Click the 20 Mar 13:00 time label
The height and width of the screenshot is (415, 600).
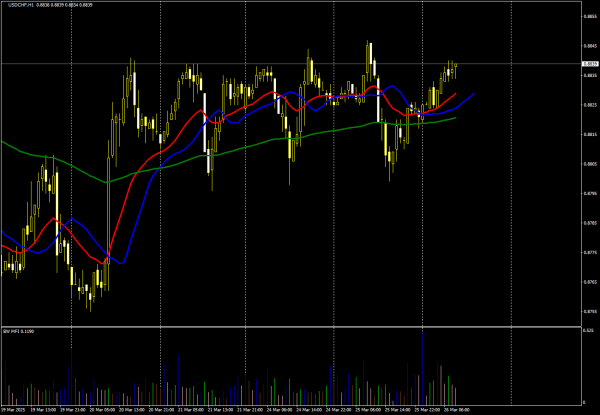(x=130, y=409)
